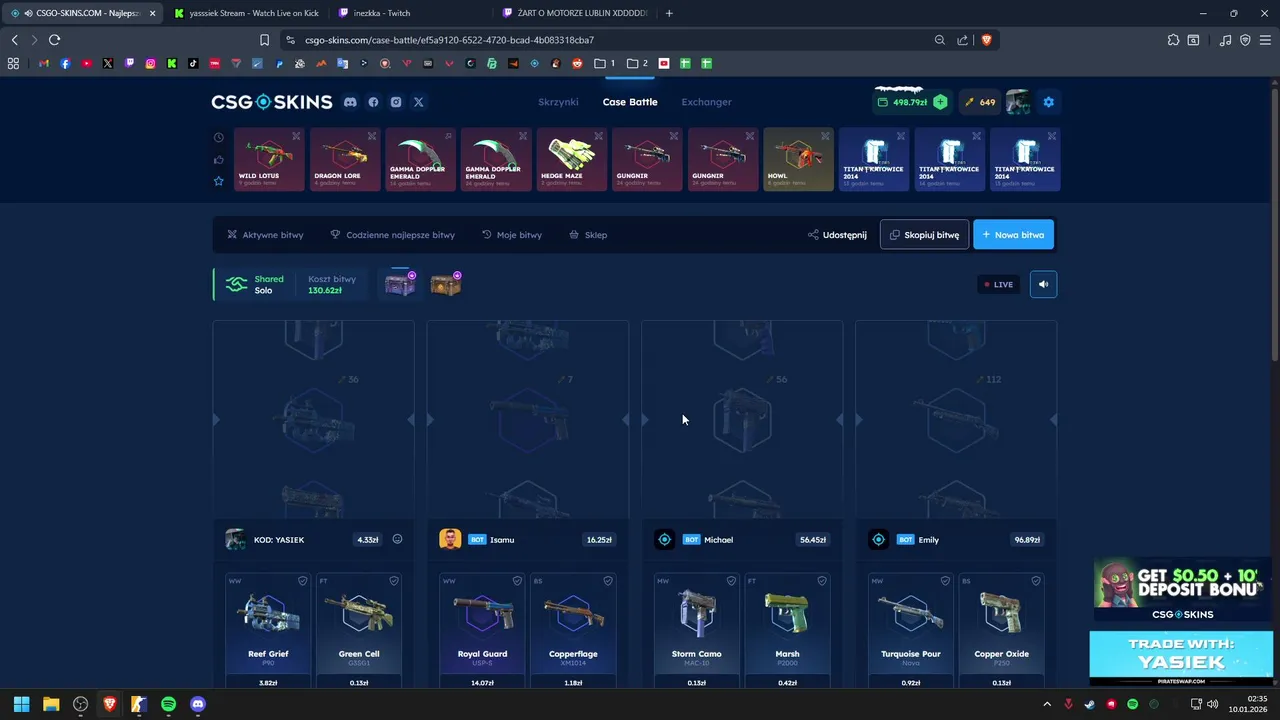Reload the page in the browser

54,40
